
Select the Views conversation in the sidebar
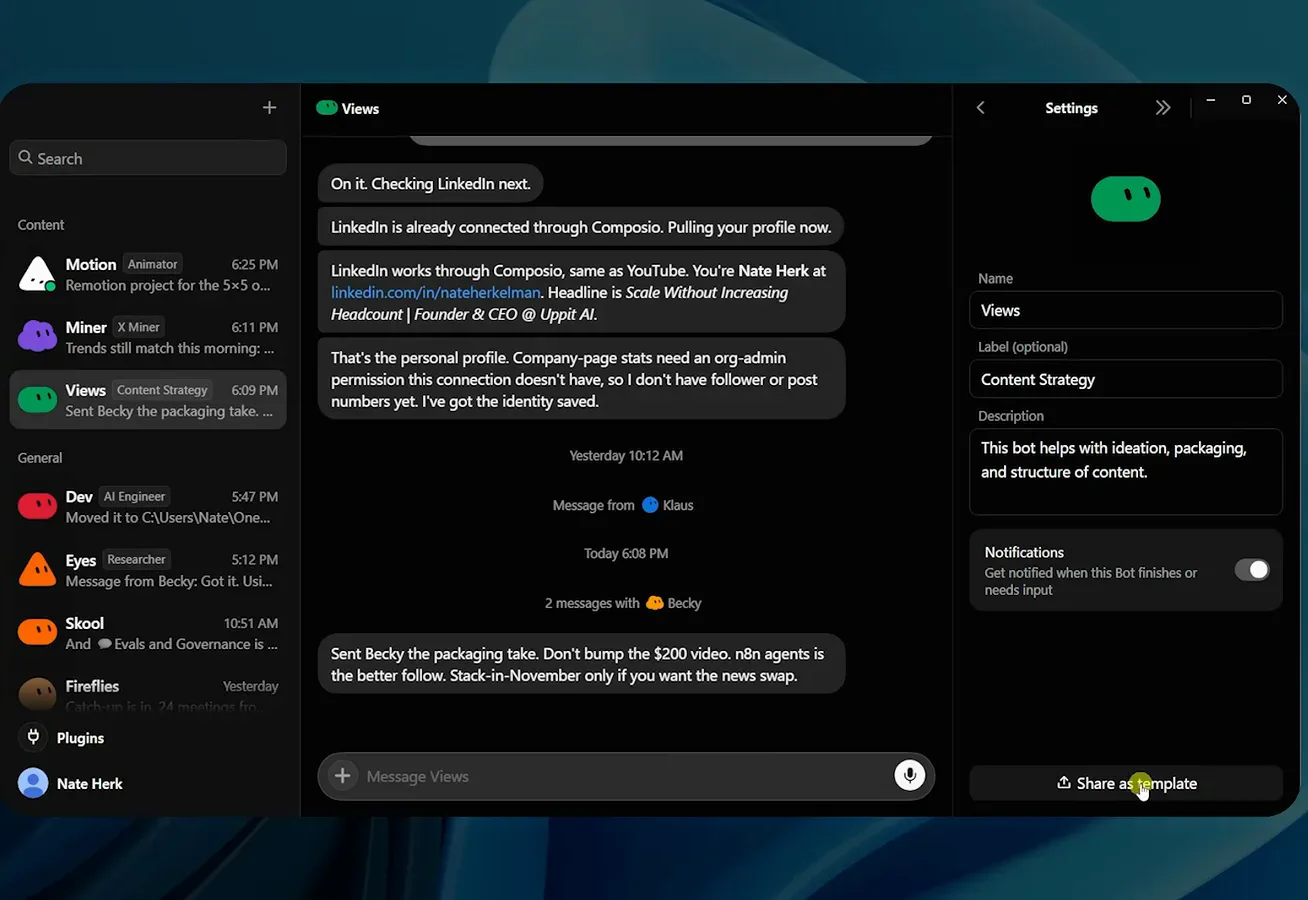(x=148, y=400)
